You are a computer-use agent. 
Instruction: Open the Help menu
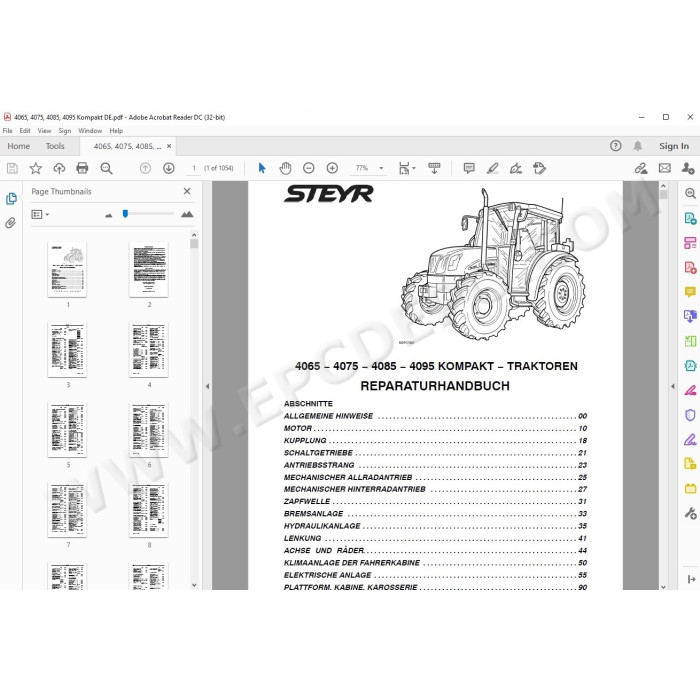pos(116,131)
